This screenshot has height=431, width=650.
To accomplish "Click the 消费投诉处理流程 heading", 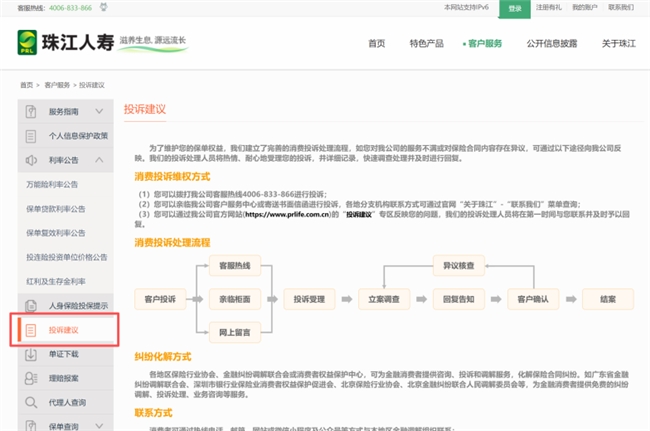I will (172, 242).
